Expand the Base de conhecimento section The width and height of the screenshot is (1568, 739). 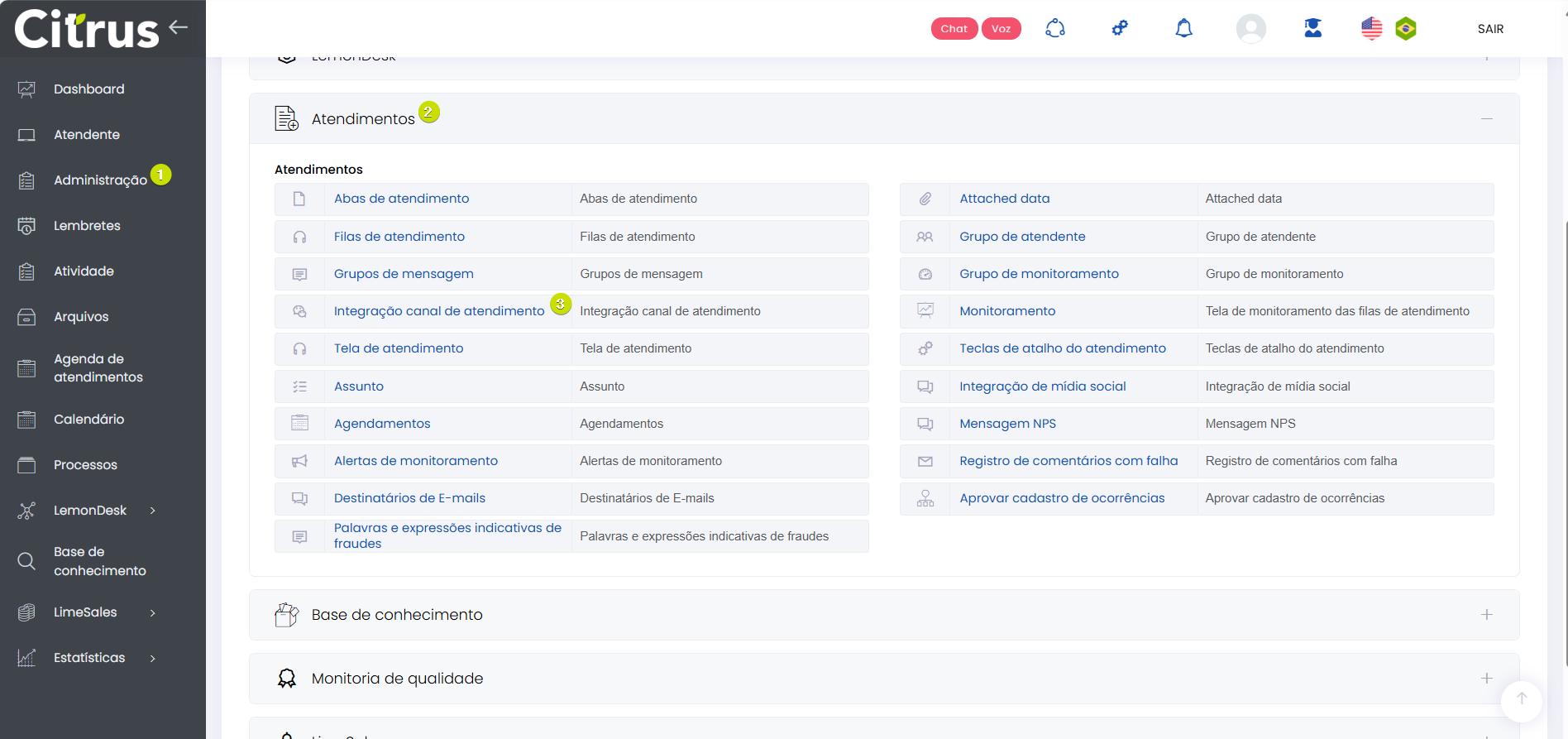click(1486, 615)
